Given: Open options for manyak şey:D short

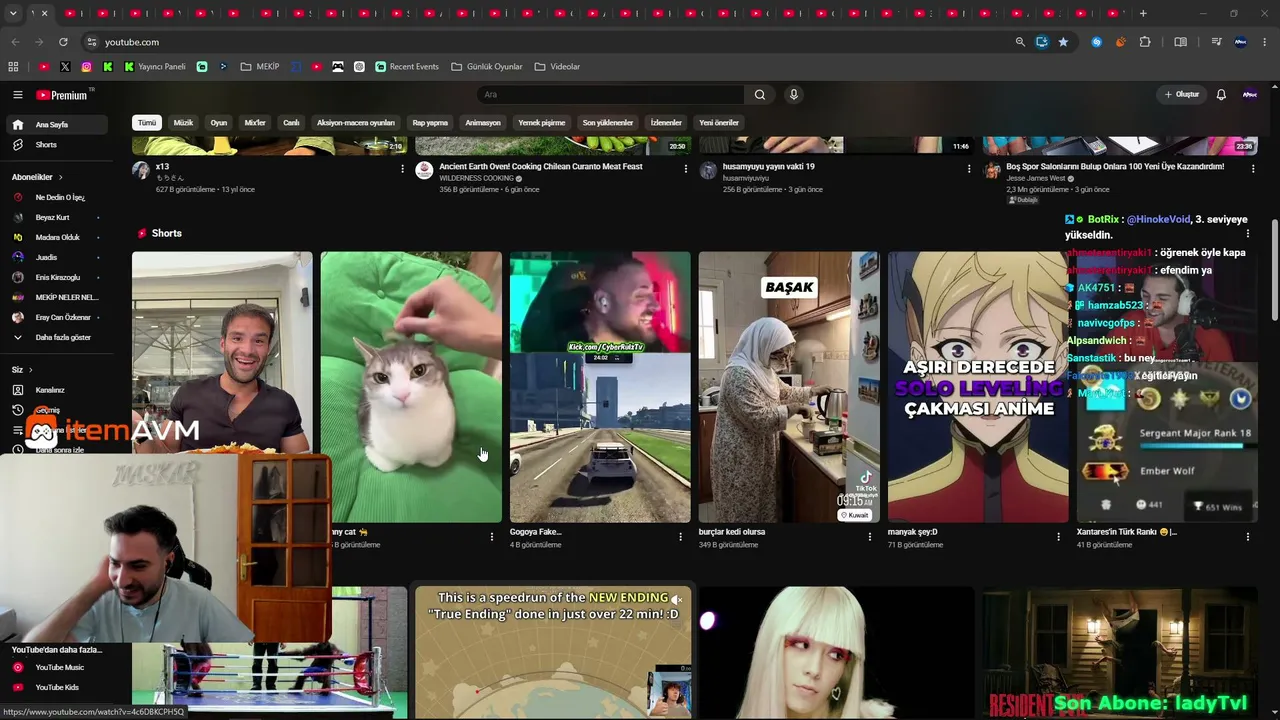Looking at the screenshot, I should 1058,537.
